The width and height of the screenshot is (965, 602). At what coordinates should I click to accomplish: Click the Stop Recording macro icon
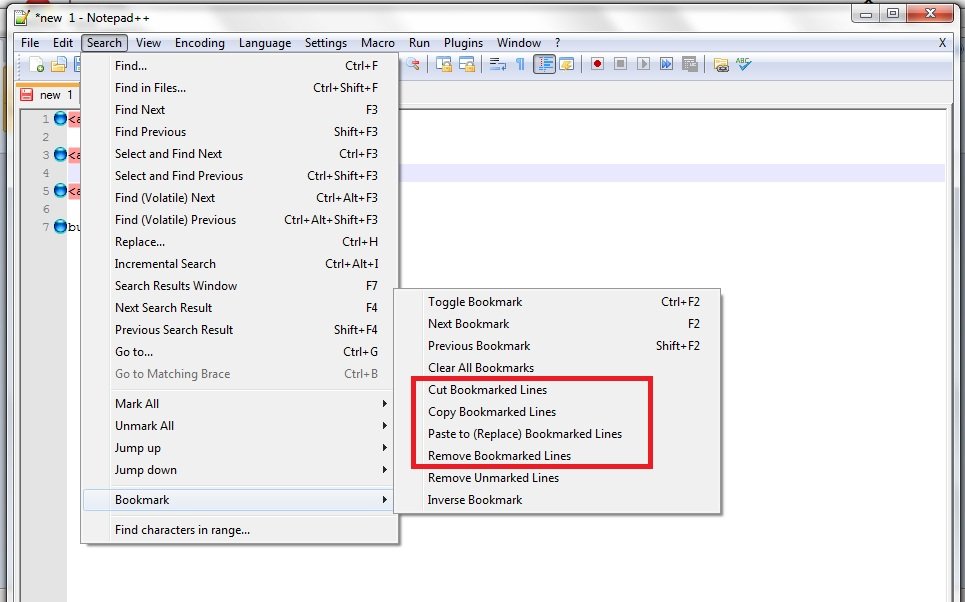coord(620,64)
